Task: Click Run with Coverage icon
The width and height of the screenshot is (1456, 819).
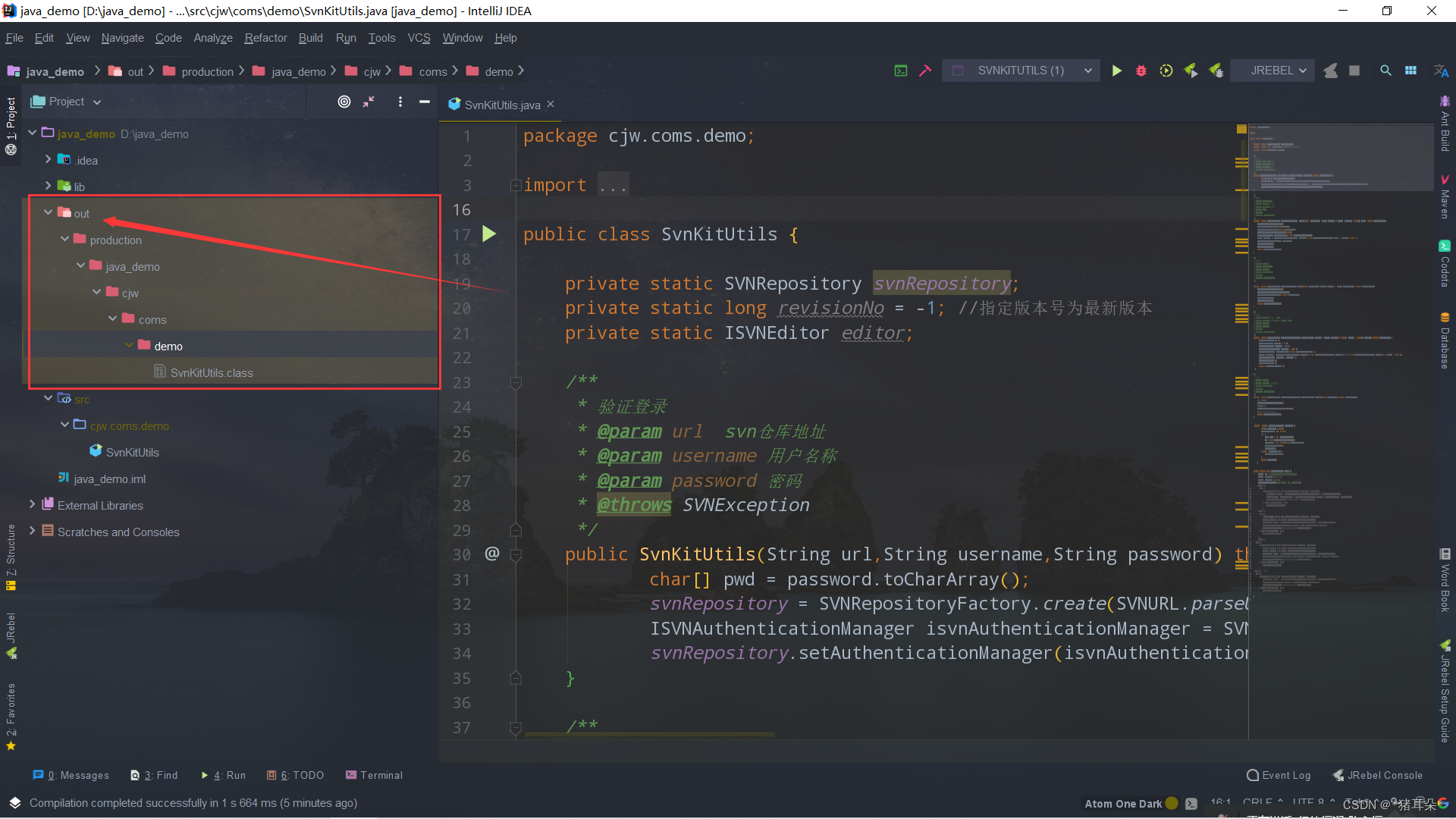Action: 1166,71
